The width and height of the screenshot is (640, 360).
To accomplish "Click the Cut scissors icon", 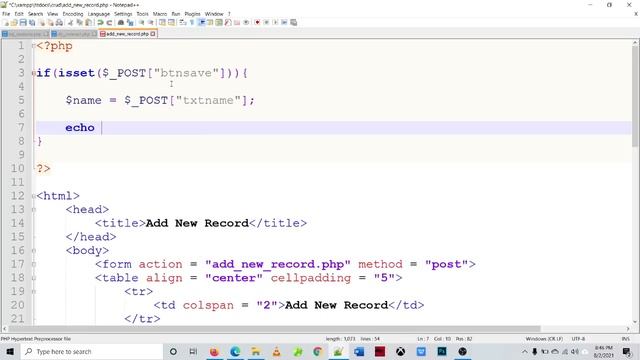I will (x=70, y=22).
